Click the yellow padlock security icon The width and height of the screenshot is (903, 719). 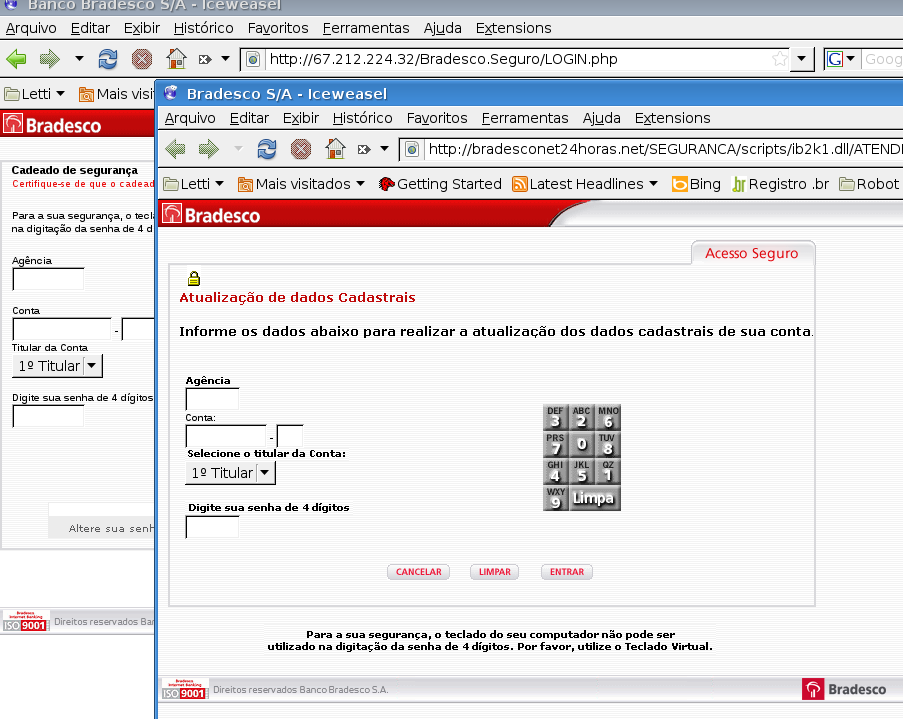pos(194,279)
